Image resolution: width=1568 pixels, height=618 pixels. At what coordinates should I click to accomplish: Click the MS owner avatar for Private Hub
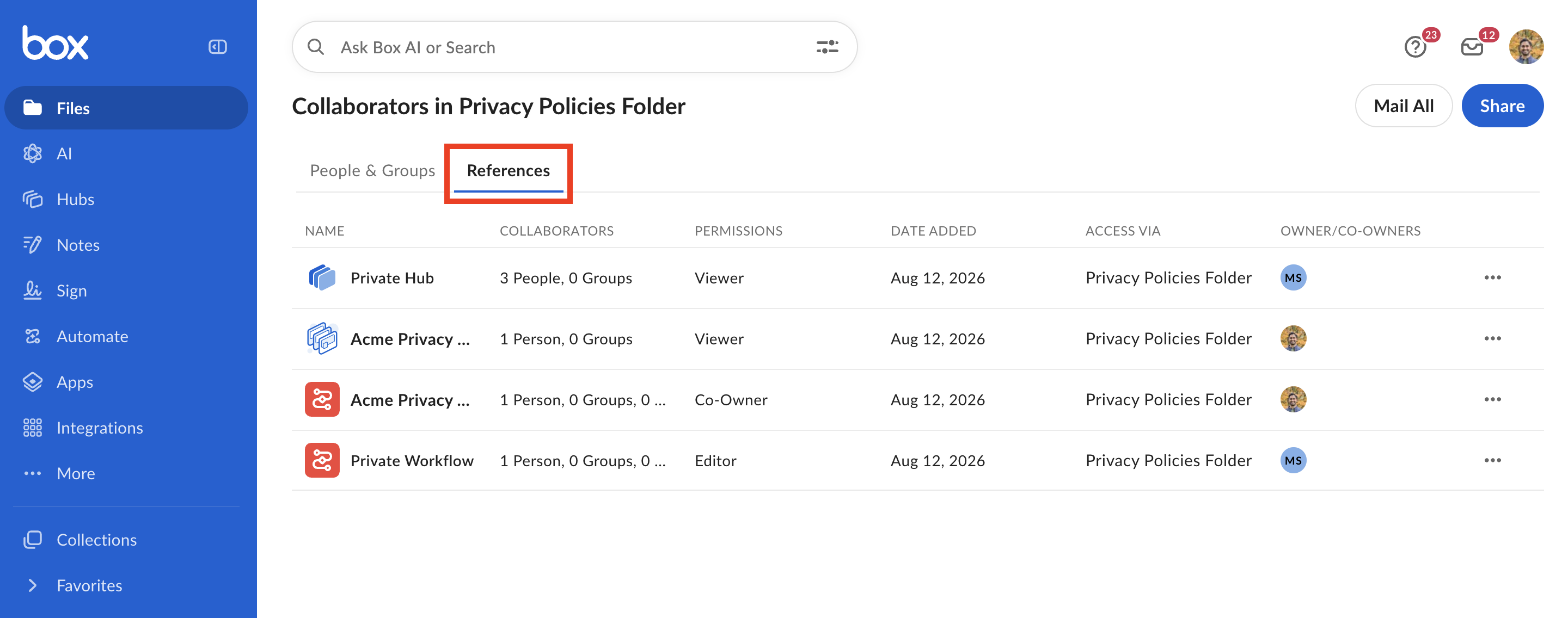click(x=1293, y=277)
